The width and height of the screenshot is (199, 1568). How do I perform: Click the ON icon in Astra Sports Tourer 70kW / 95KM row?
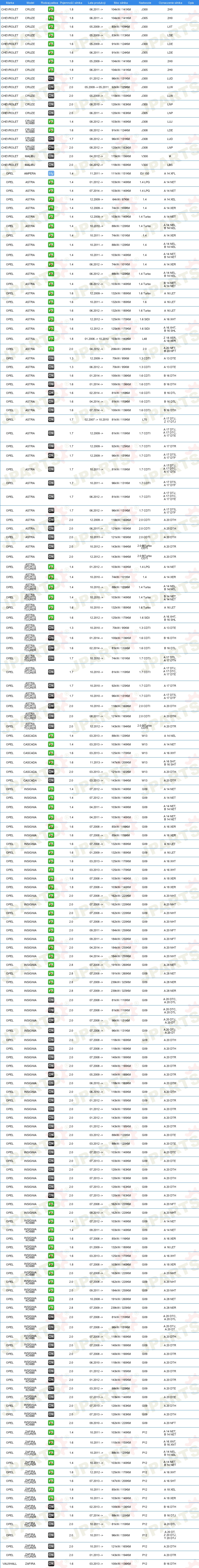point(51,628)
